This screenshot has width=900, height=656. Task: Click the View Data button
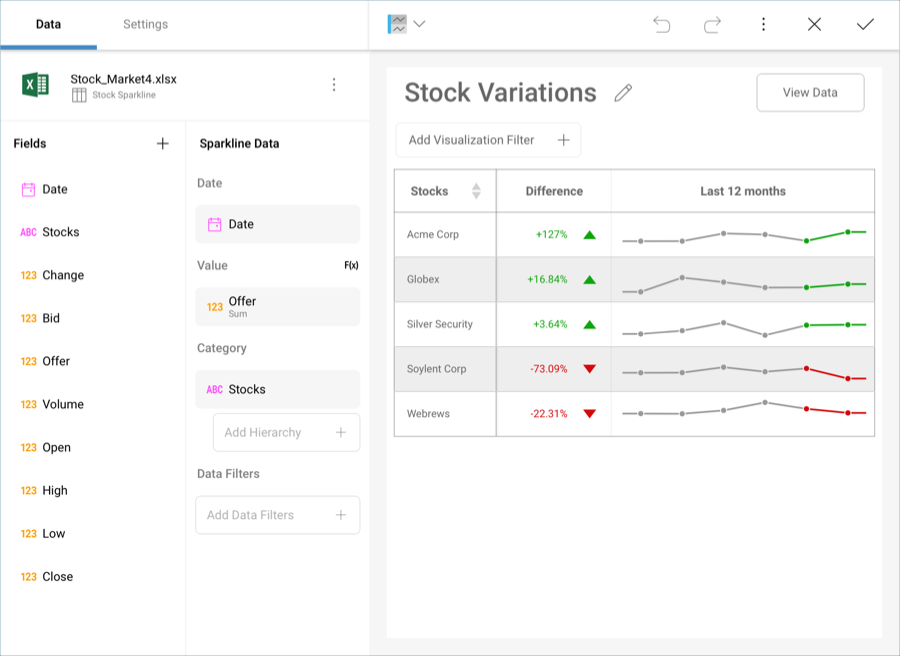click(x=810, y=92)
